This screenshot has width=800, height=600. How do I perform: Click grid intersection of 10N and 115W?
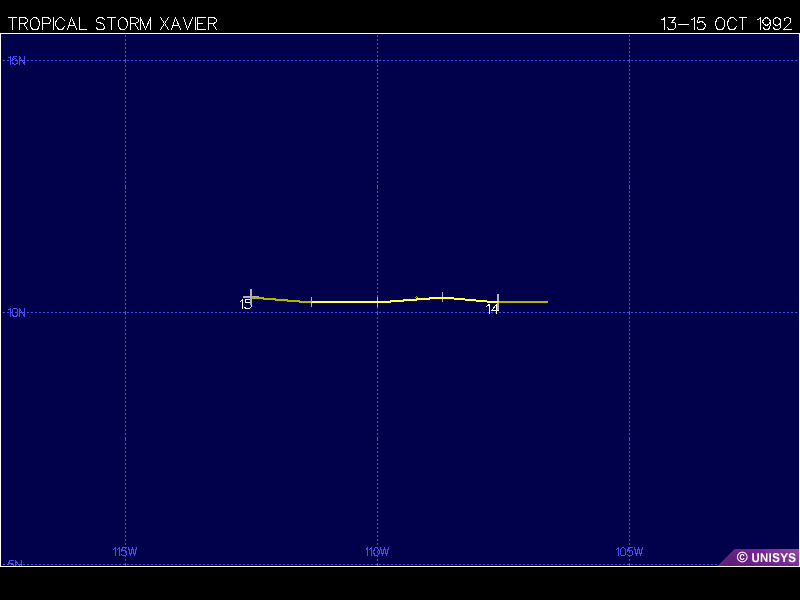pyautogui.click(x=125, y=312)
